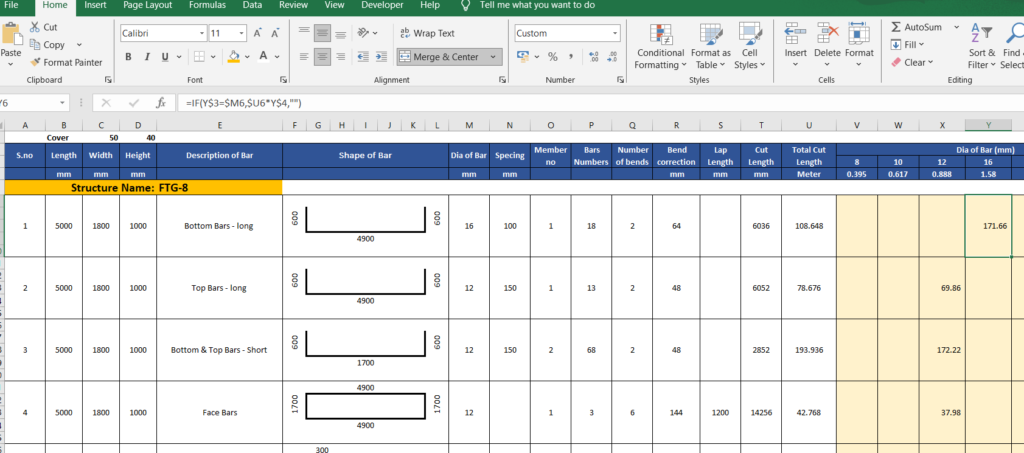
Task: Open fill color dropdown arrow
Action: click(247, 57)
